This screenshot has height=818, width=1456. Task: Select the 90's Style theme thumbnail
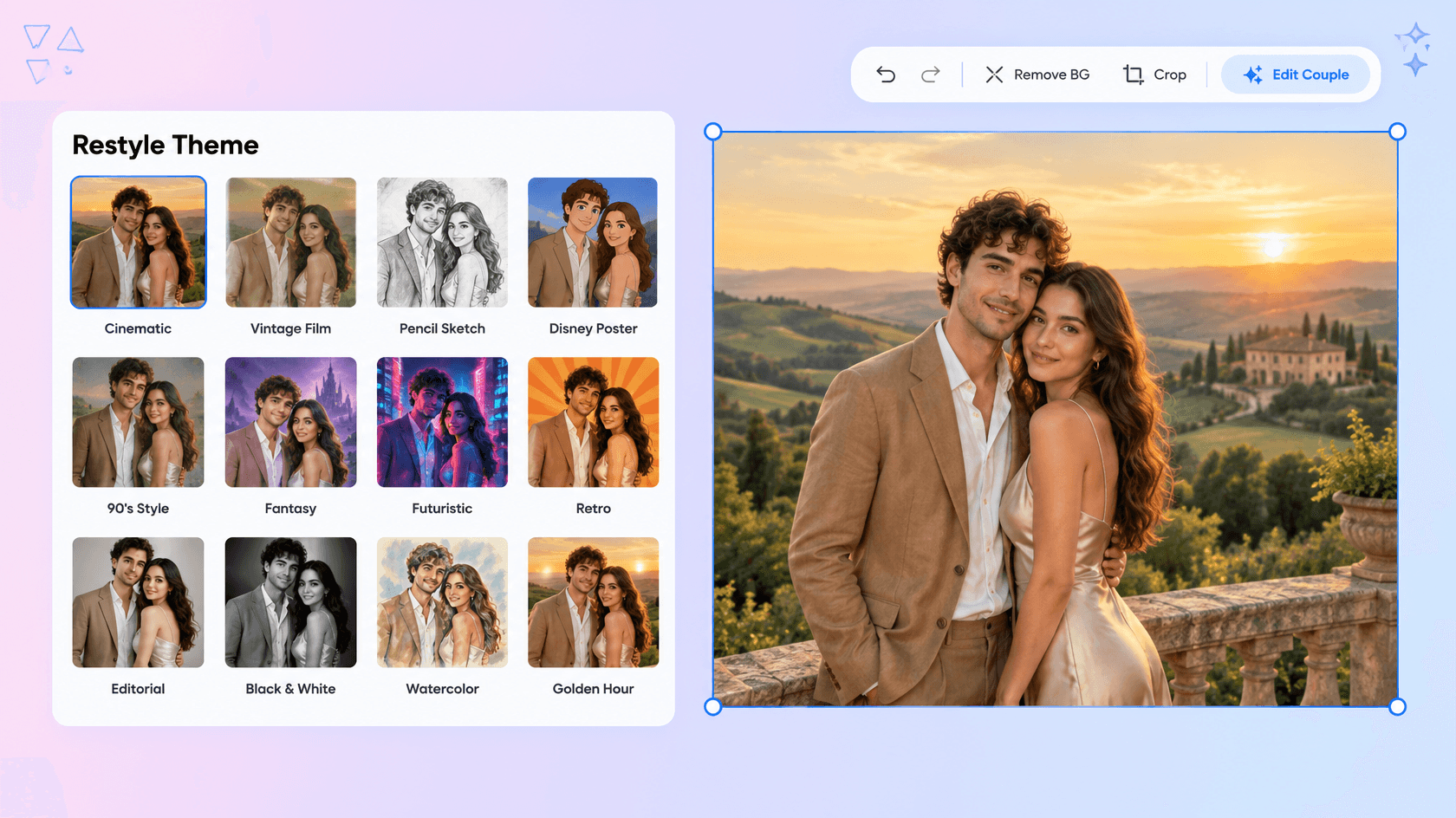(139, 422)
